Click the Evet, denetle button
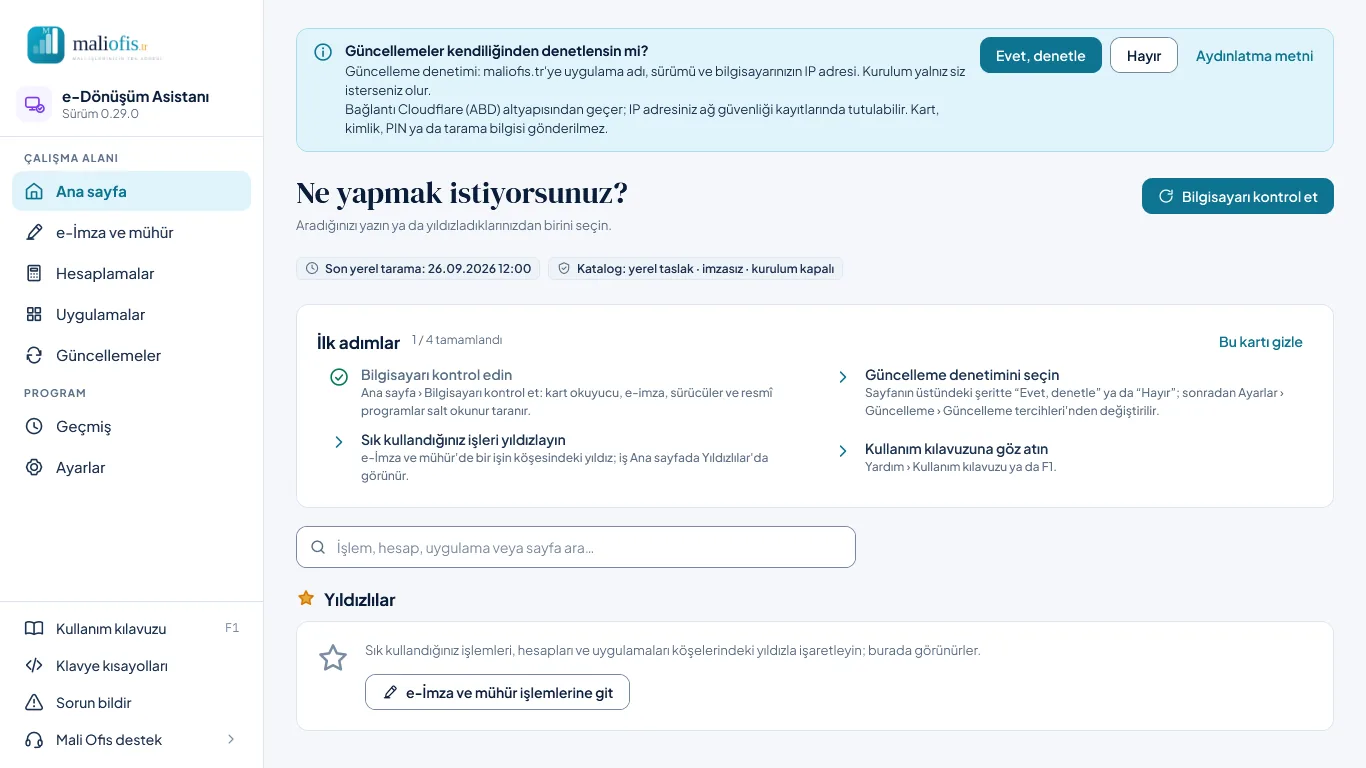1366x768 pixels. [x=1041, y=55]
